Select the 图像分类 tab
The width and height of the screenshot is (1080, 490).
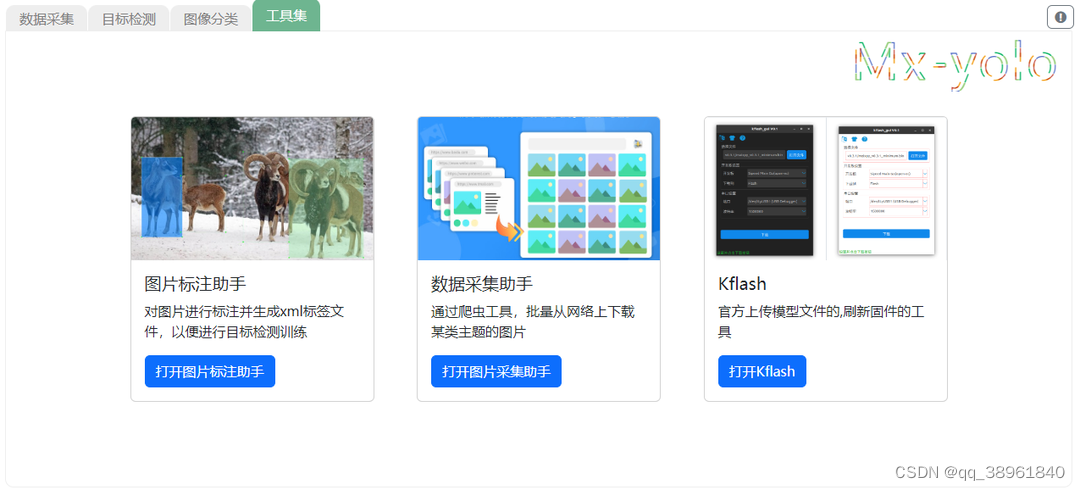211,18
